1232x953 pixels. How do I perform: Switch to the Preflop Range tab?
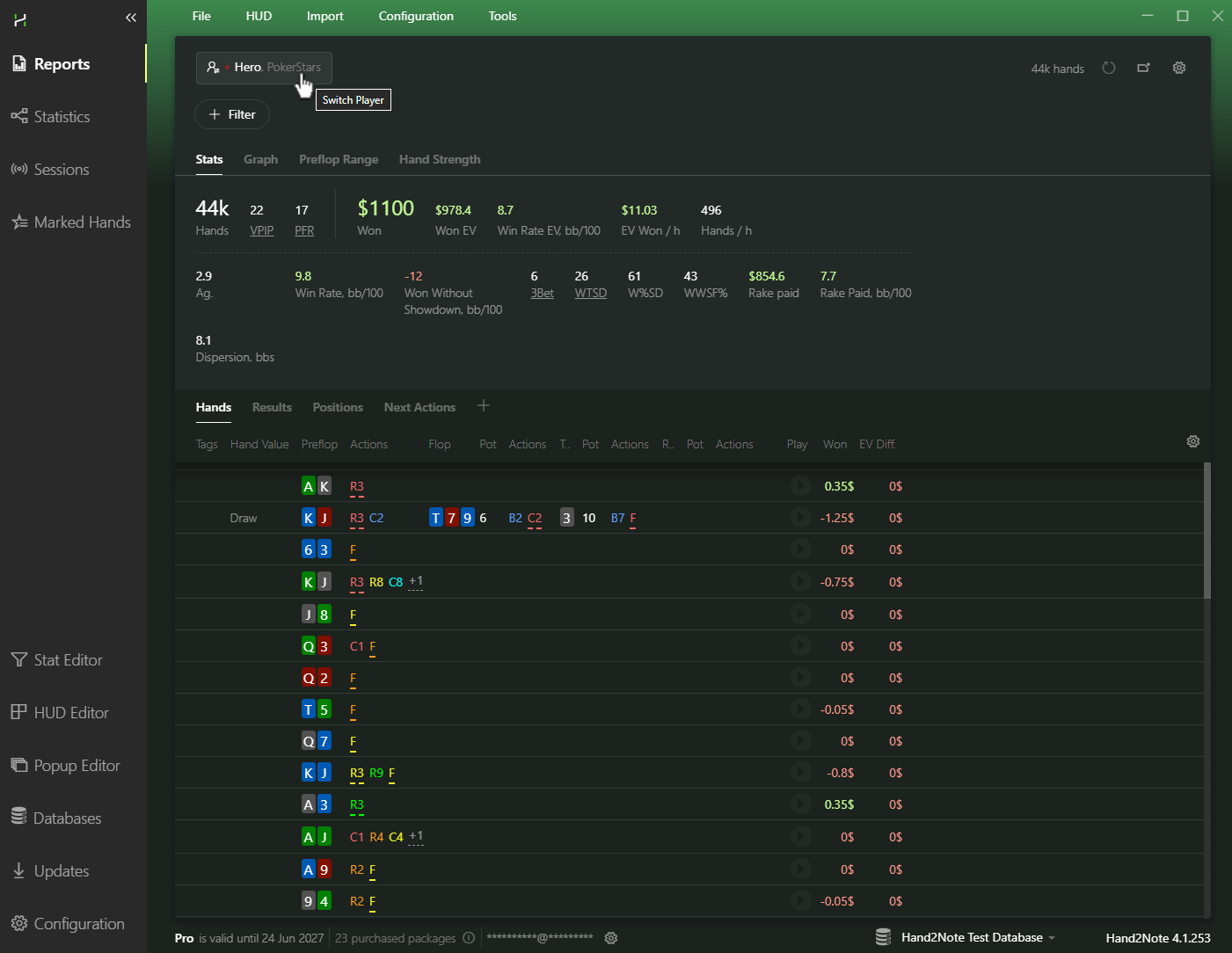point(339,159)
